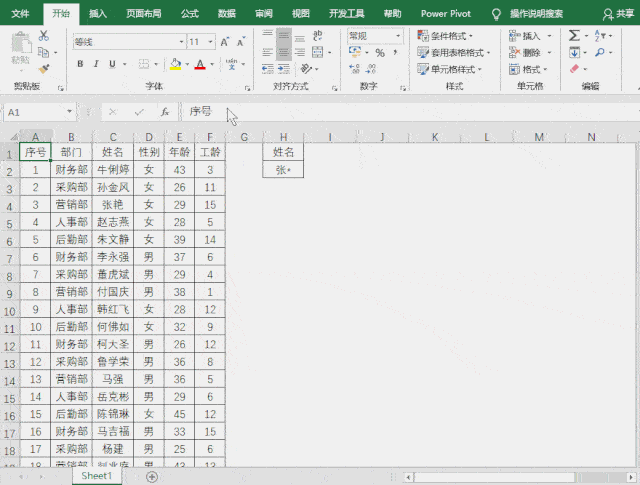The width and height of the screenshot is (640, 485).
Task: Click the Clear eraser icon
Action: tap(574, 69)
